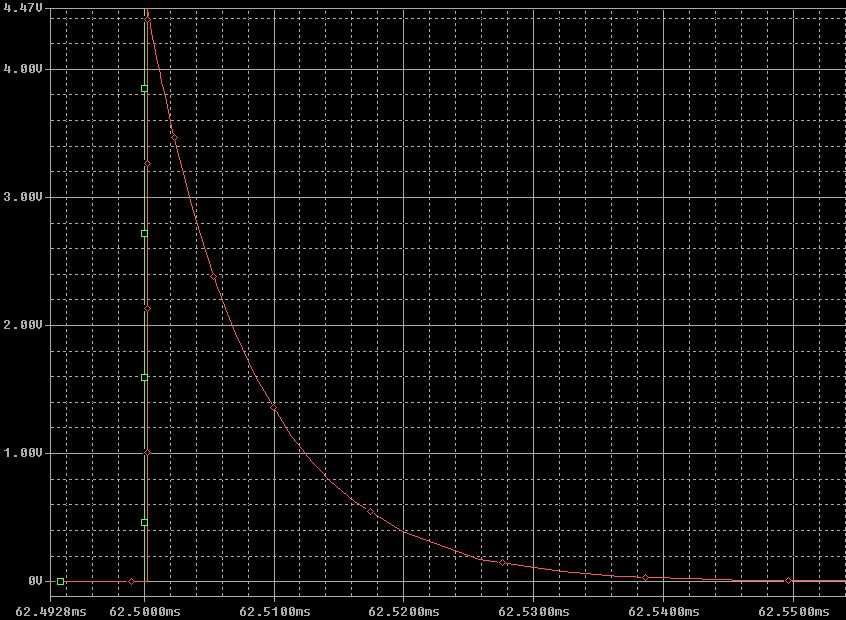Click the 62.5200ms time axis label
The width and height of the screenshot is (846, 620).
(404, 612)
